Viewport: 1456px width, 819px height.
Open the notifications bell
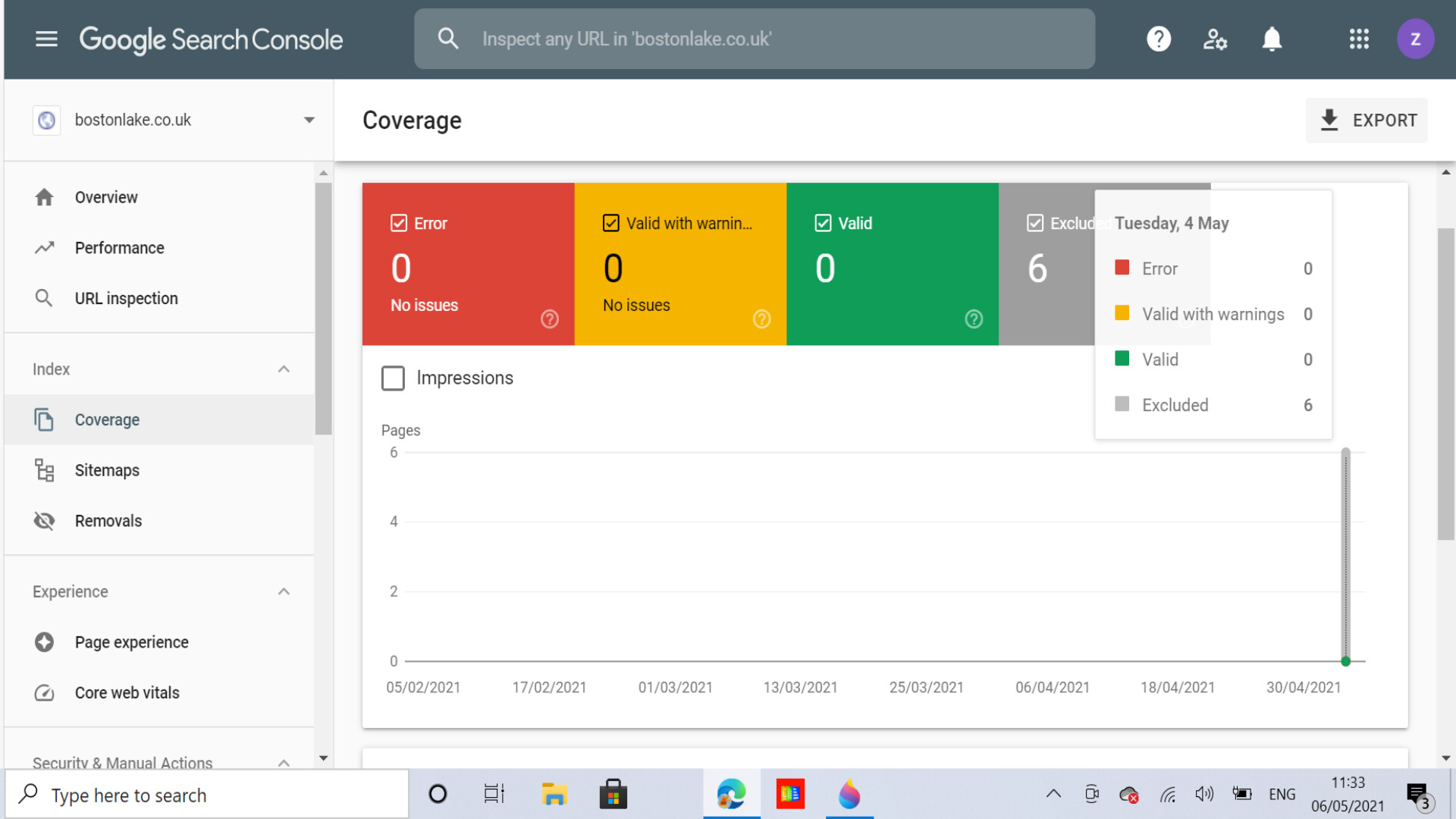click(1272, 39)
